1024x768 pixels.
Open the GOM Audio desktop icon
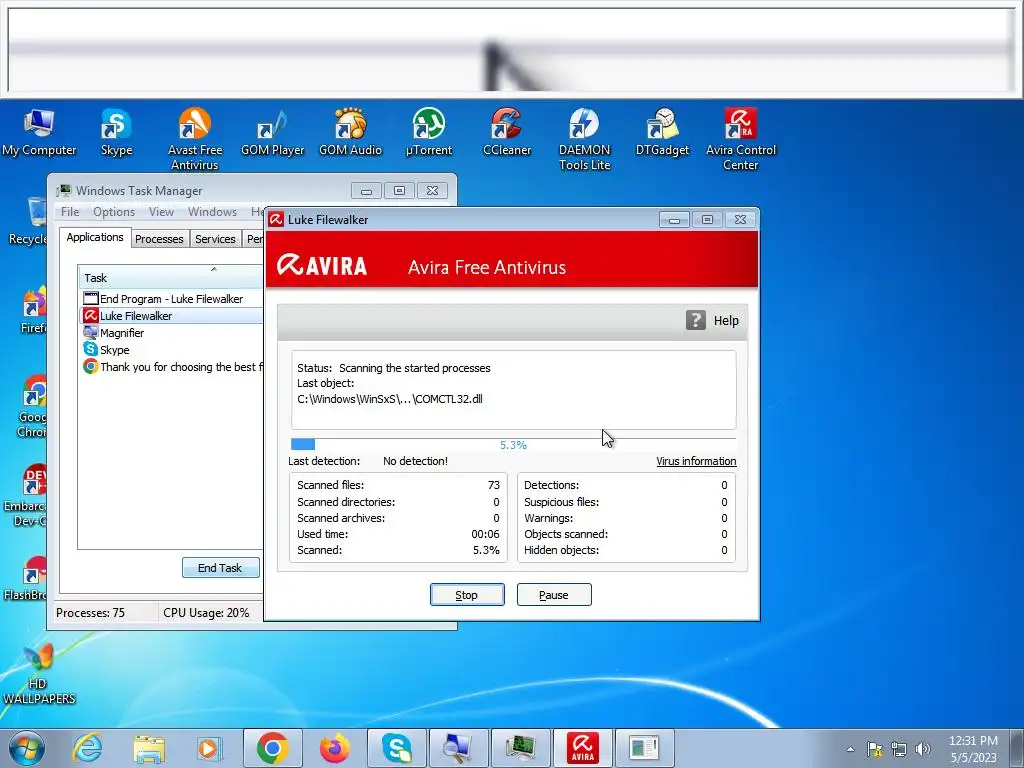[351, 133]
